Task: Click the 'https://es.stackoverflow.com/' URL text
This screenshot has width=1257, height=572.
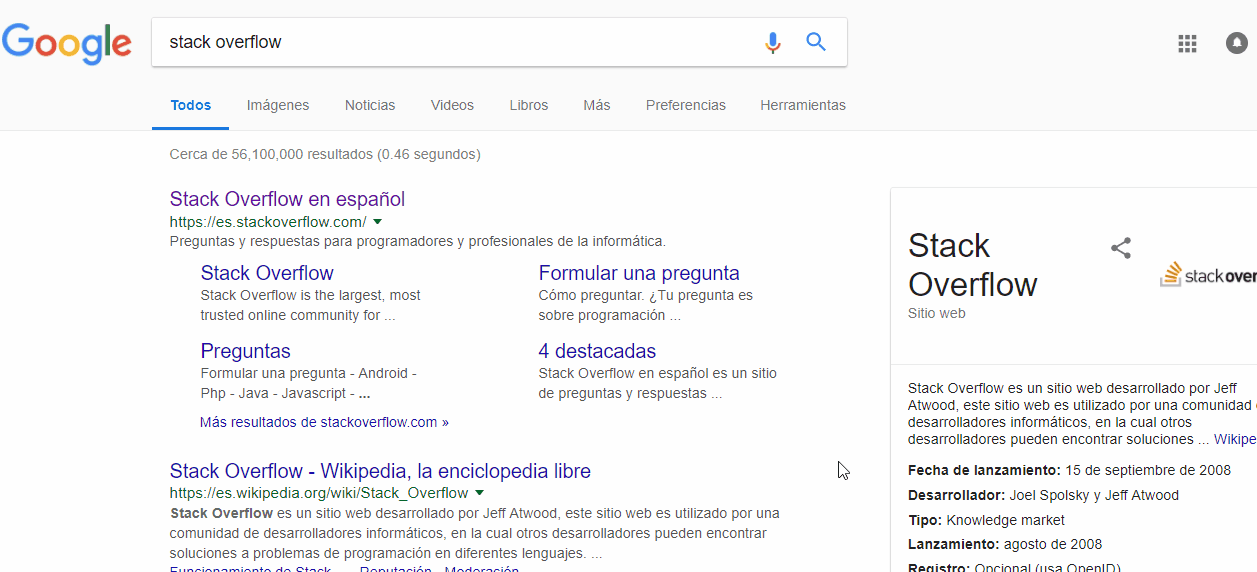Action: [x=268, y=222]
